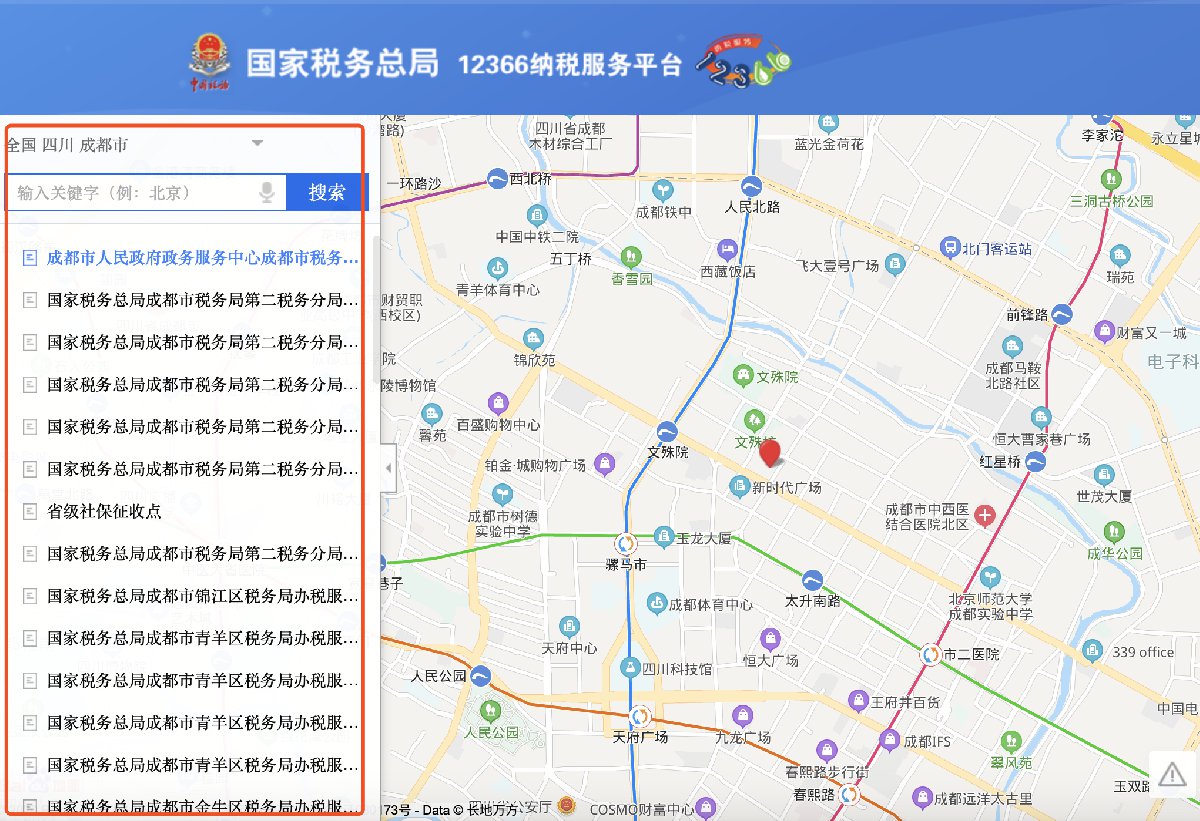Screen dimensions: 1200x821
Task: Click the warning triangle icon at the map corner
Action: pos(1172,773)
